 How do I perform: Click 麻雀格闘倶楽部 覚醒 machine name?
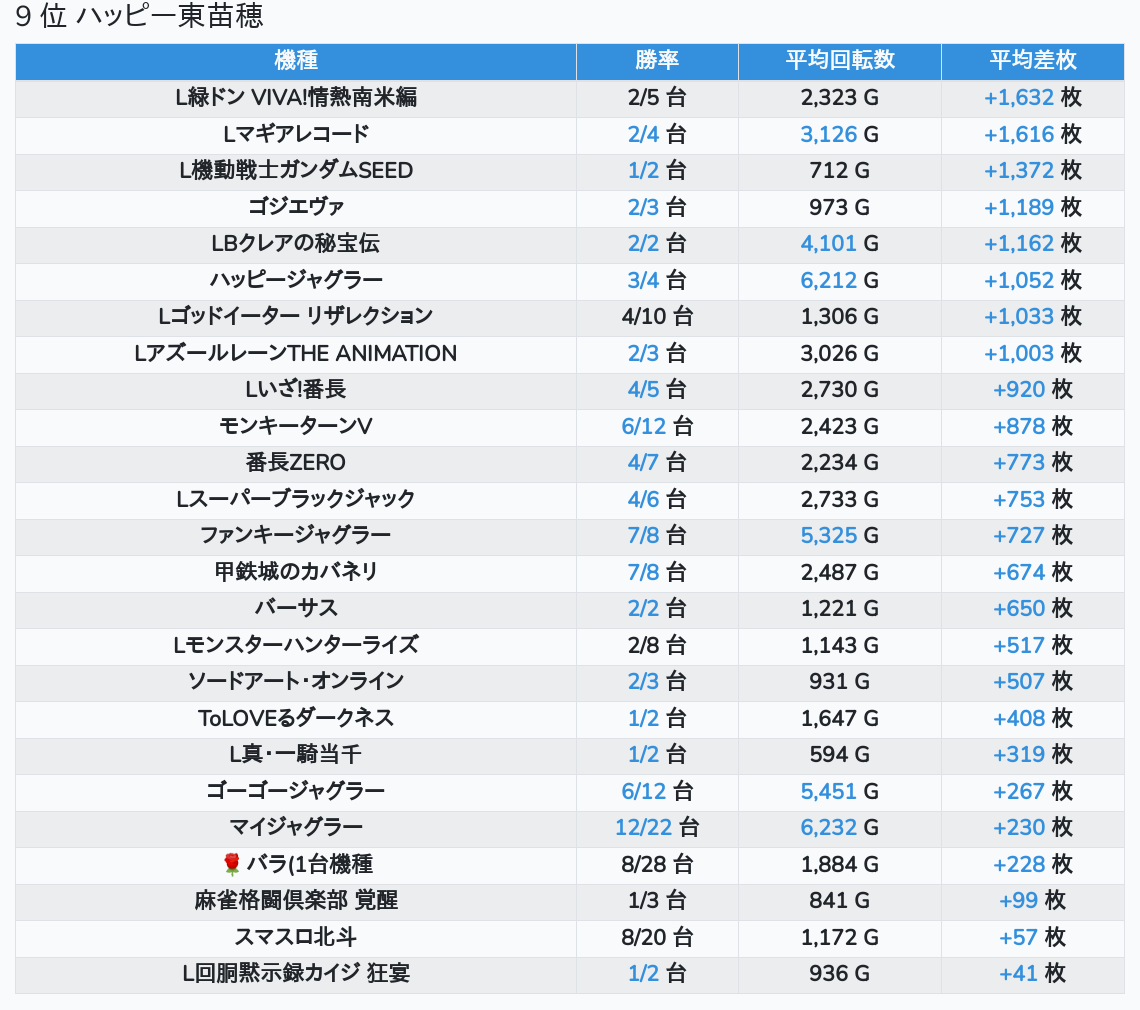tap(296, 900)
